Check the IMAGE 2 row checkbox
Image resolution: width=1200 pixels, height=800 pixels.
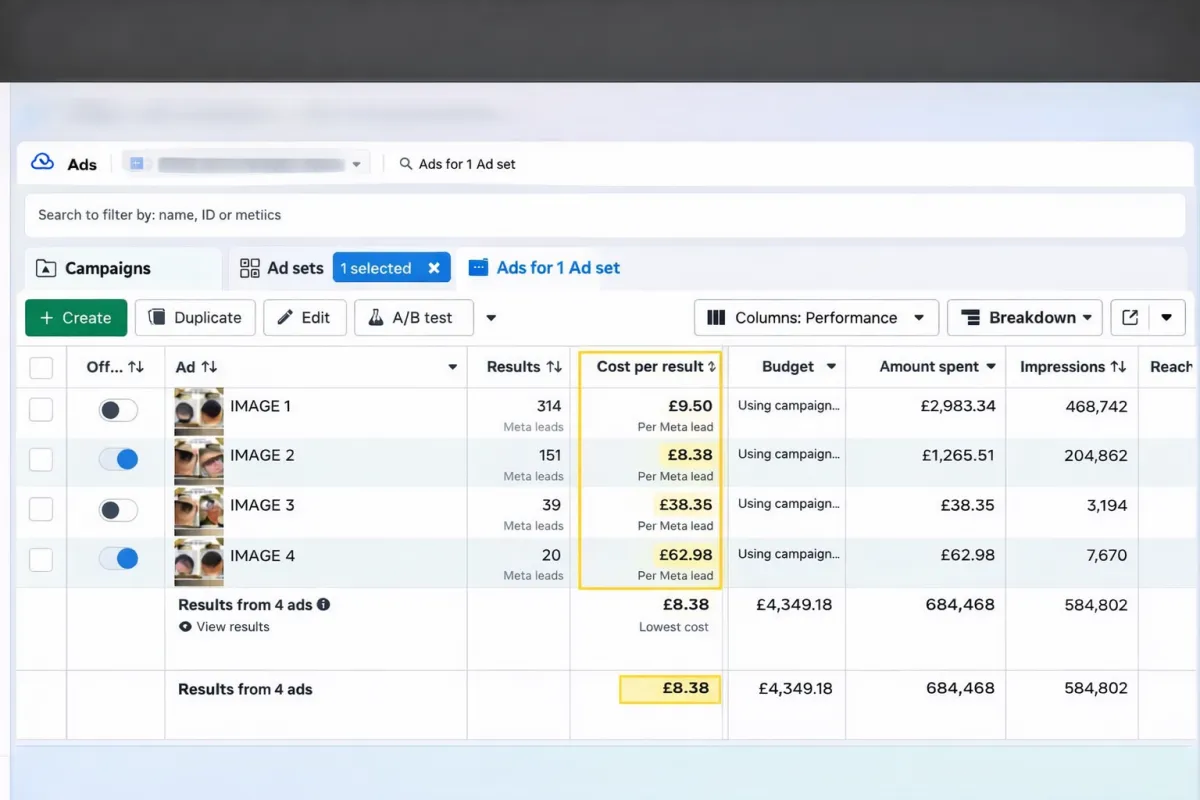click(41, 460)
